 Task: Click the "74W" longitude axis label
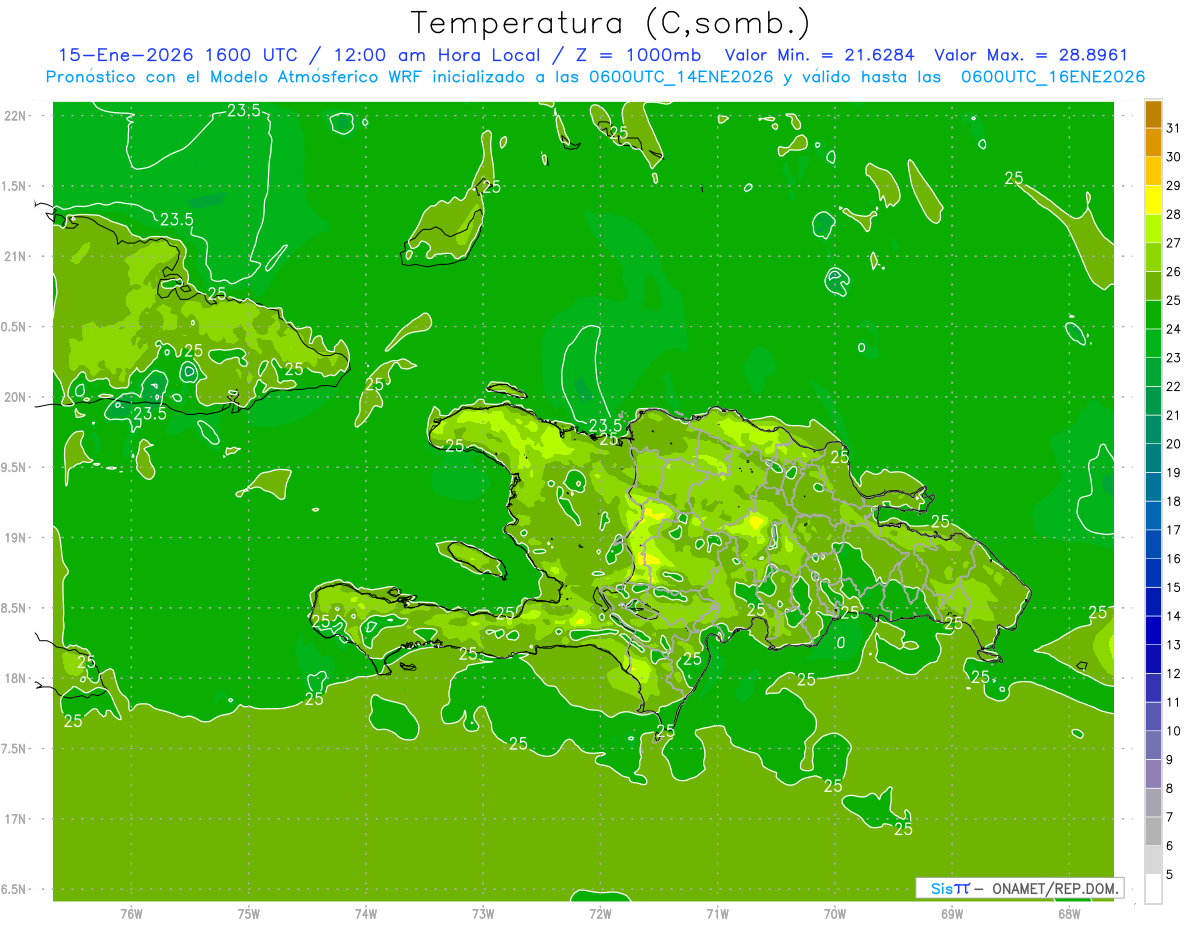pos(366,914)
